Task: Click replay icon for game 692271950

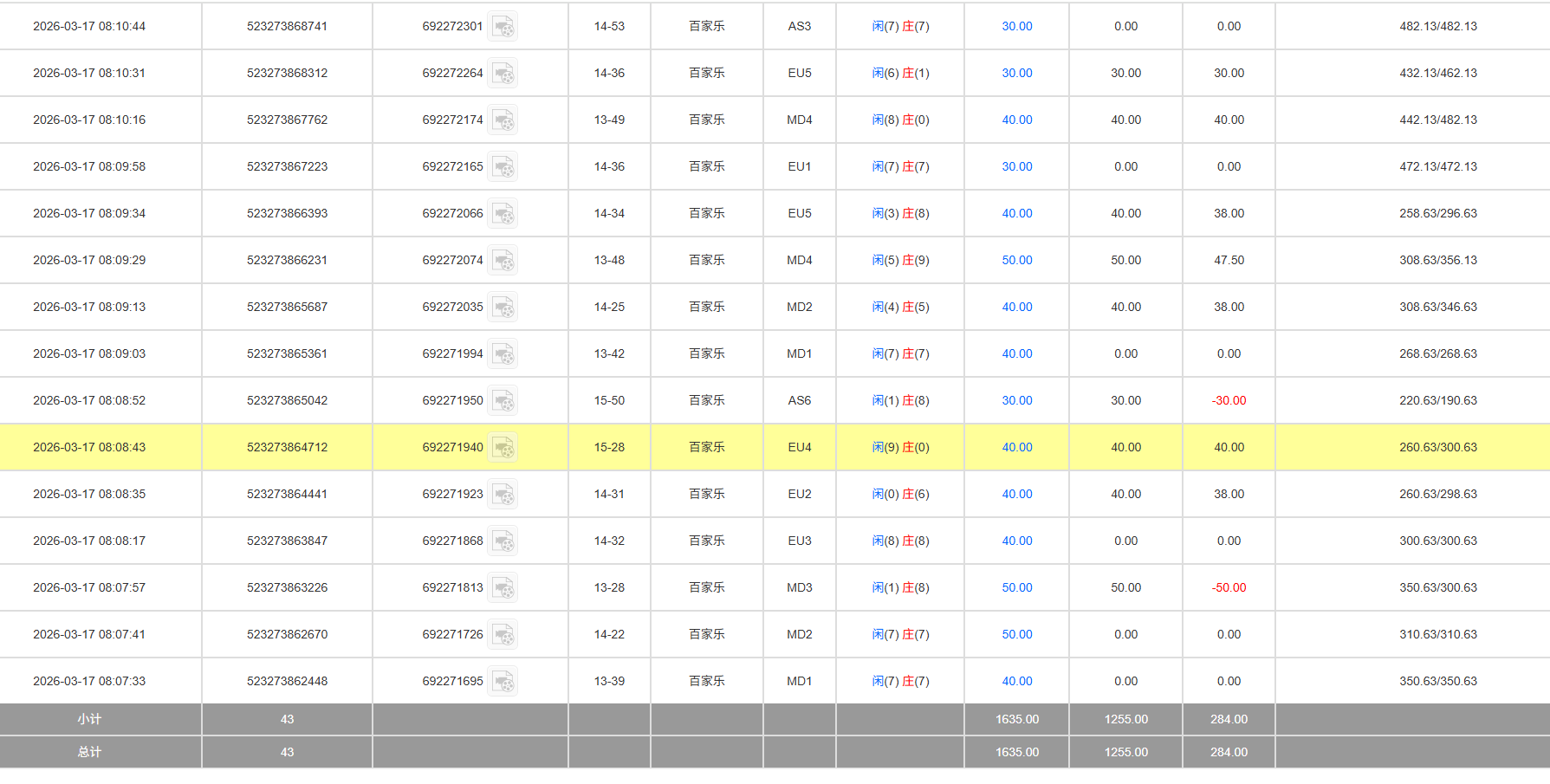Action: [x=503, y=401]
